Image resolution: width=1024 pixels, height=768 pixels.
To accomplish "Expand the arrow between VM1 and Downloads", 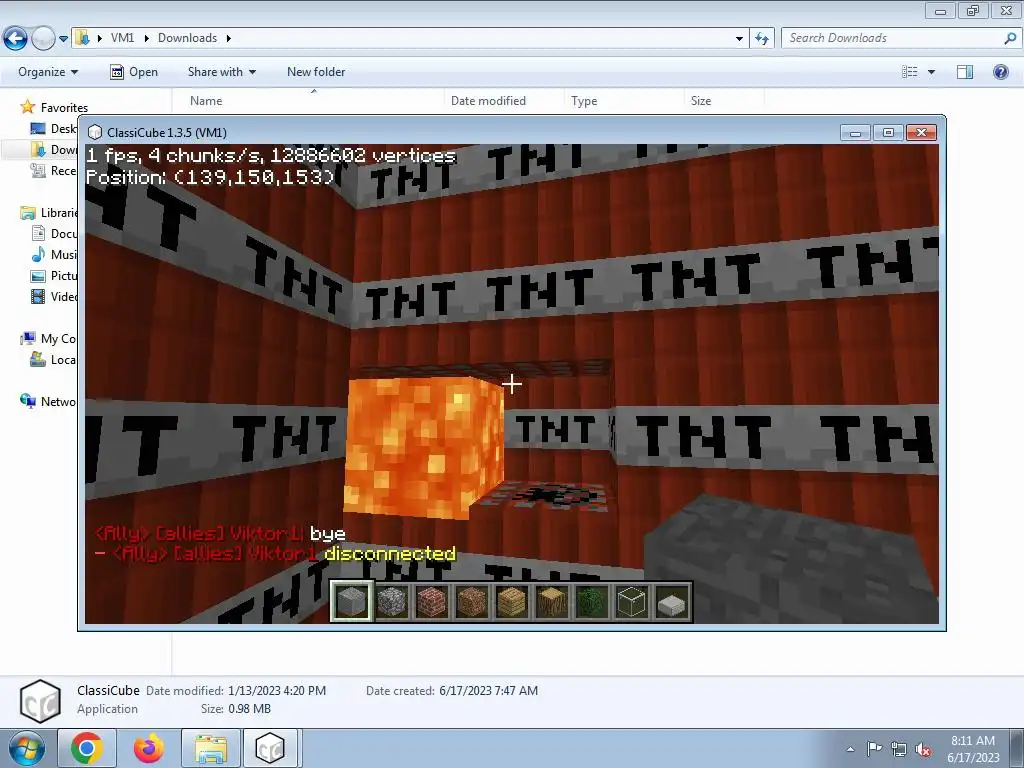I will (x=146, y=38).
